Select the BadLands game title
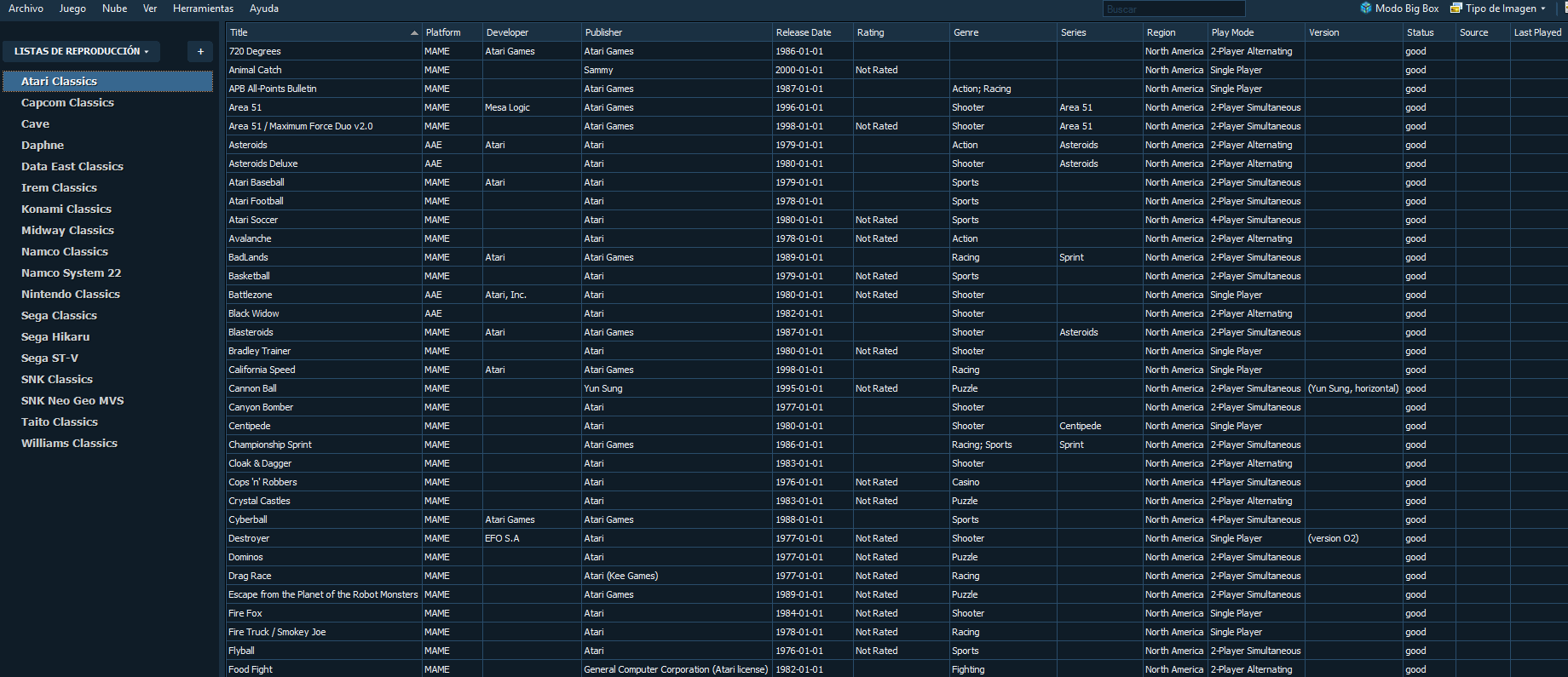 248,257
